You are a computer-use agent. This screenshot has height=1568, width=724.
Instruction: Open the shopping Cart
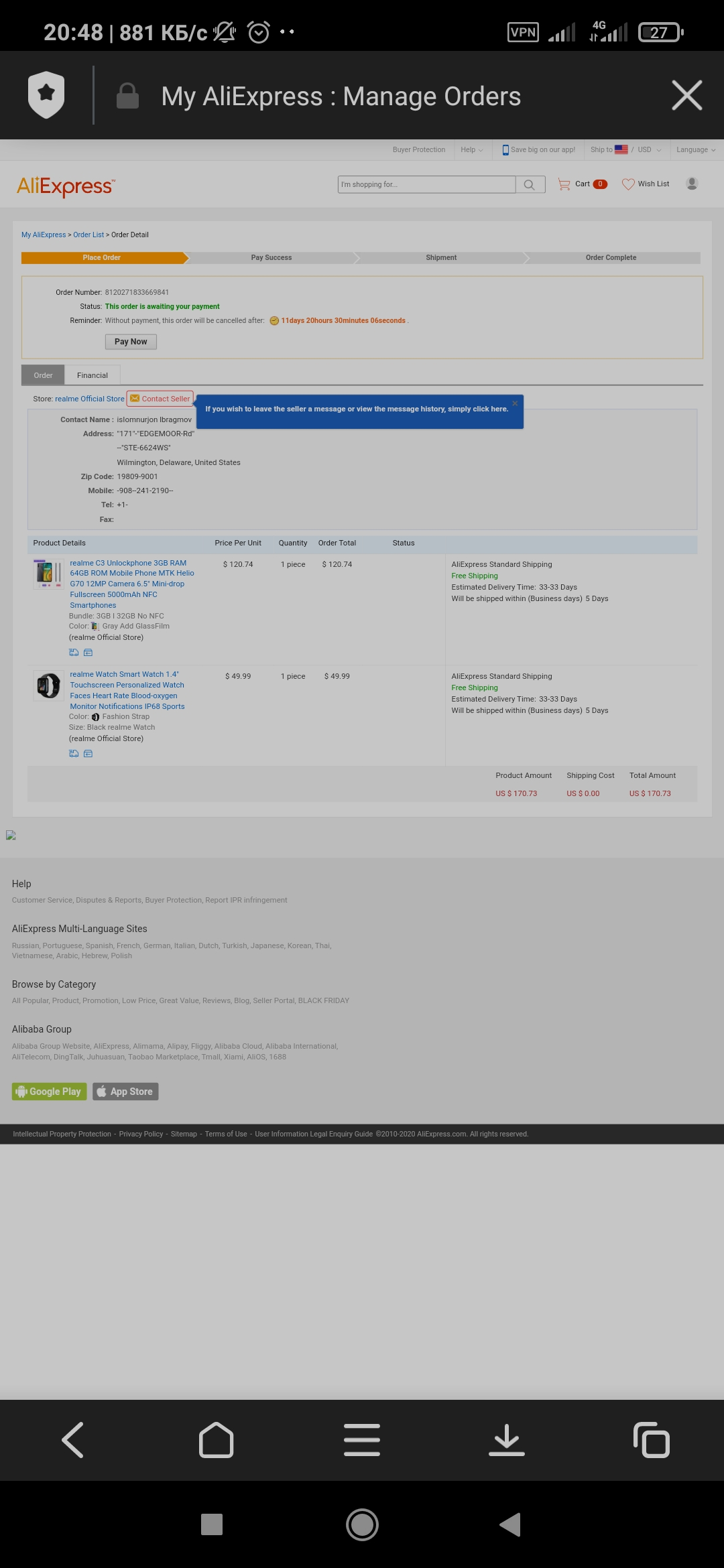click(583, 184)
